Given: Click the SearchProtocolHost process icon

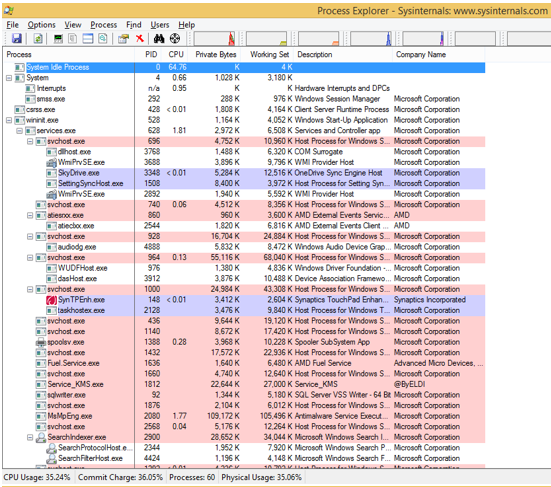Looking at the screenshot, I should tap(52, 448).
